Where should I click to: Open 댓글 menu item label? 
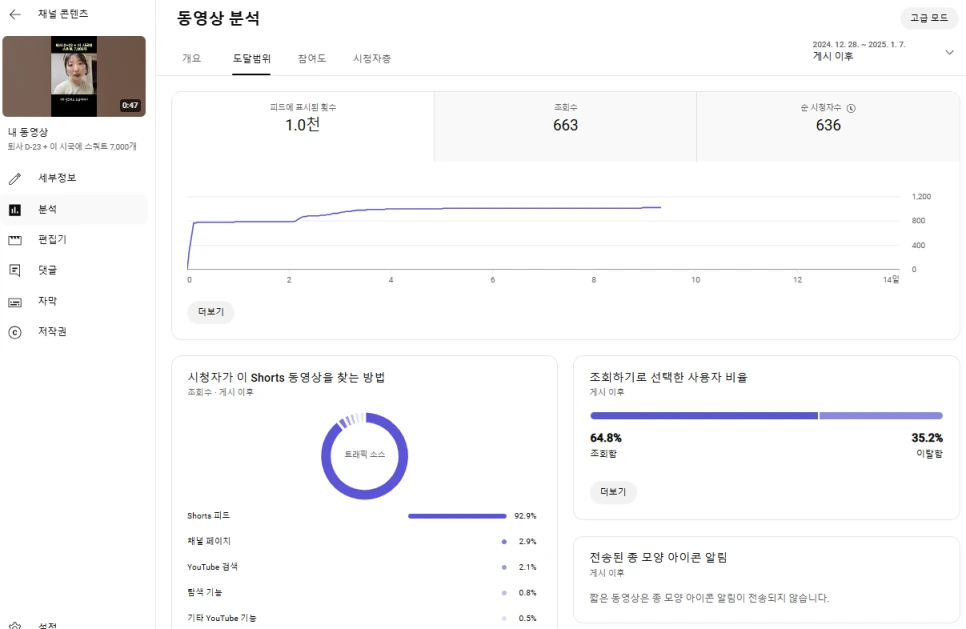[47, 270]
